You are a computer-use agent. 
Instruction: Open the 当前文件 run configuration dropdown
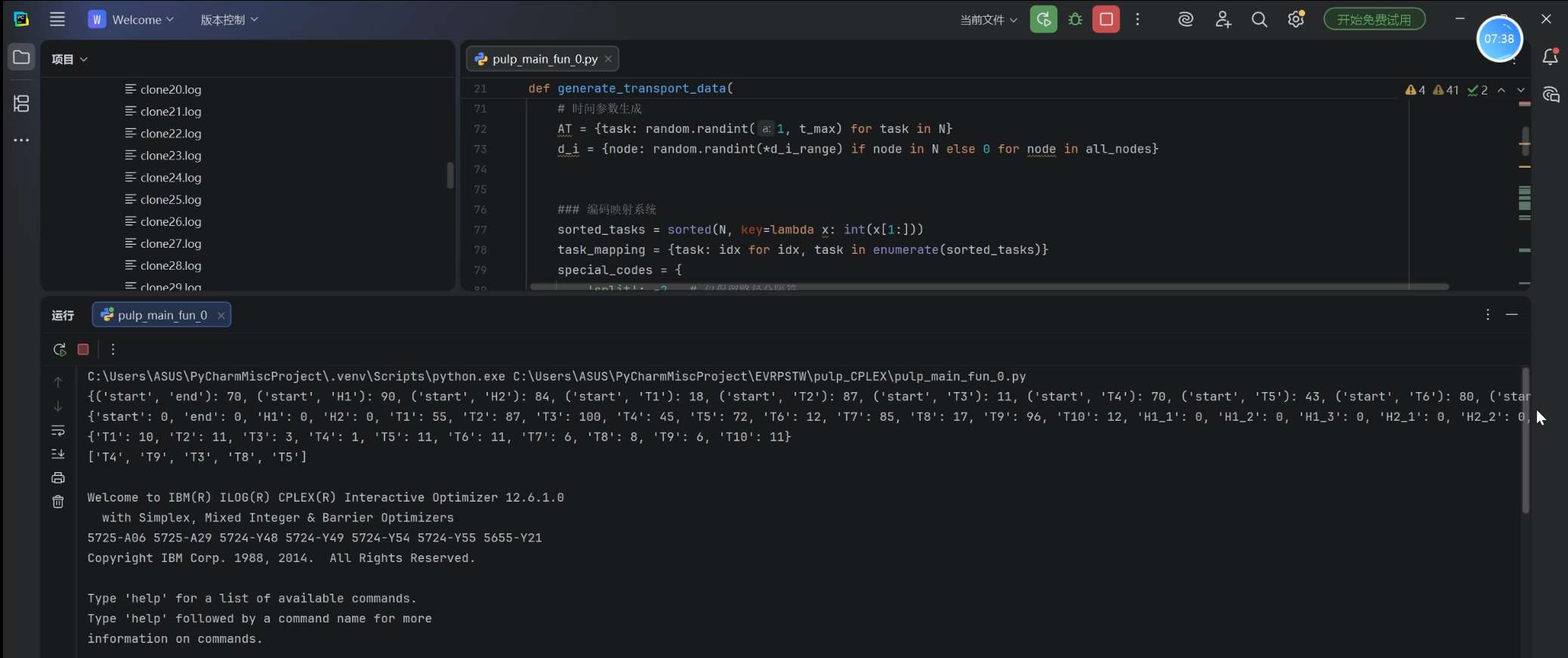point(988,20)
